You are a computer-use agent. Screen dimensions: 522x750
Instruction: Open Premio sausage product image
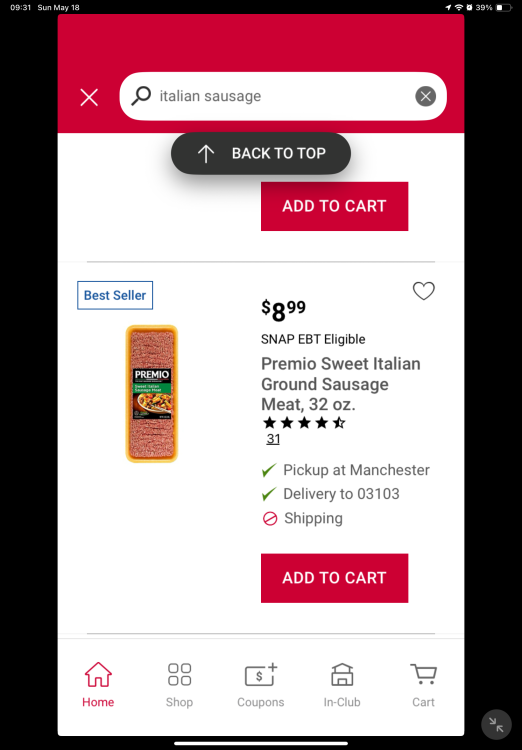(152, 394)
